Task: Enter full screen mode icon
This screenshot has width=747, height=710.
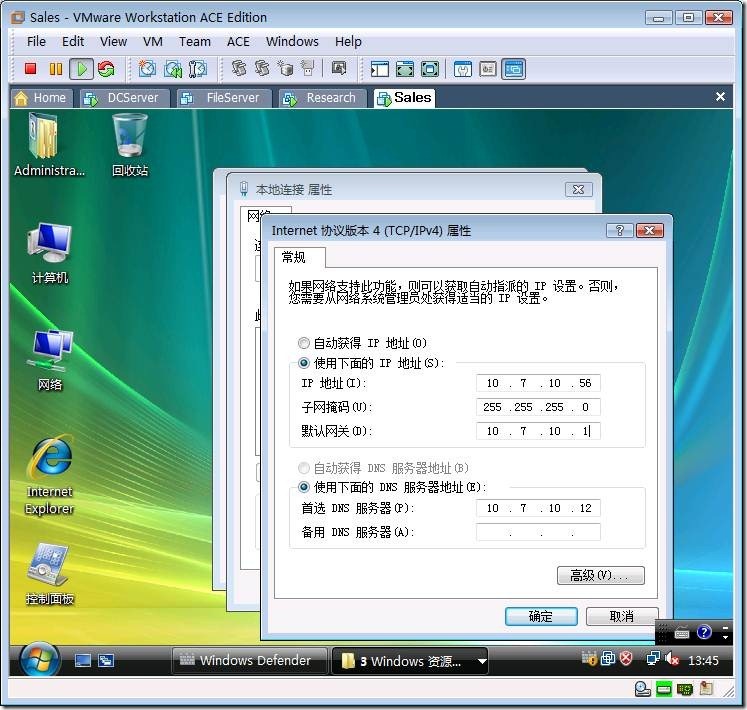Action: point(430,69)
